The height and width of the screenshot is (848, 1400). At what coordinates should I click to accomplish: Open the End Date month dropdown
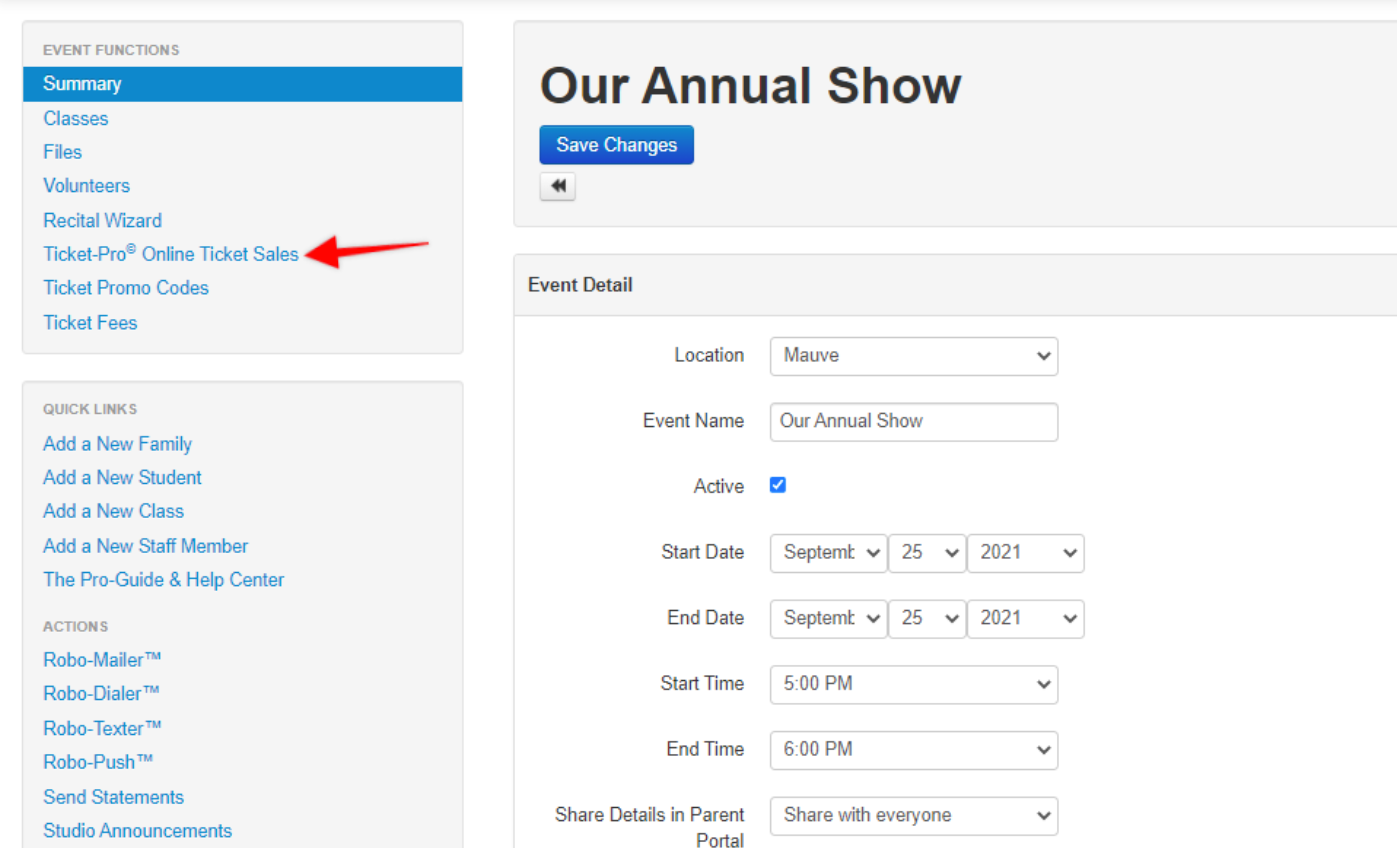click(828, 619)
